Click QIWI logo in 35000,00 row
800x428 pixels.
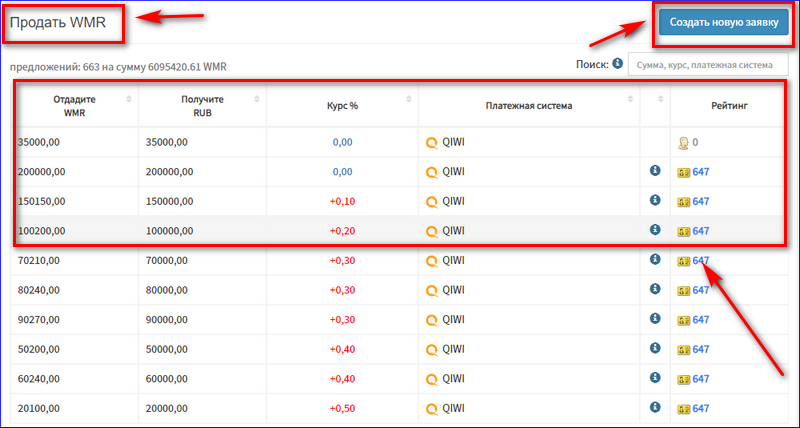click(432, 143)
